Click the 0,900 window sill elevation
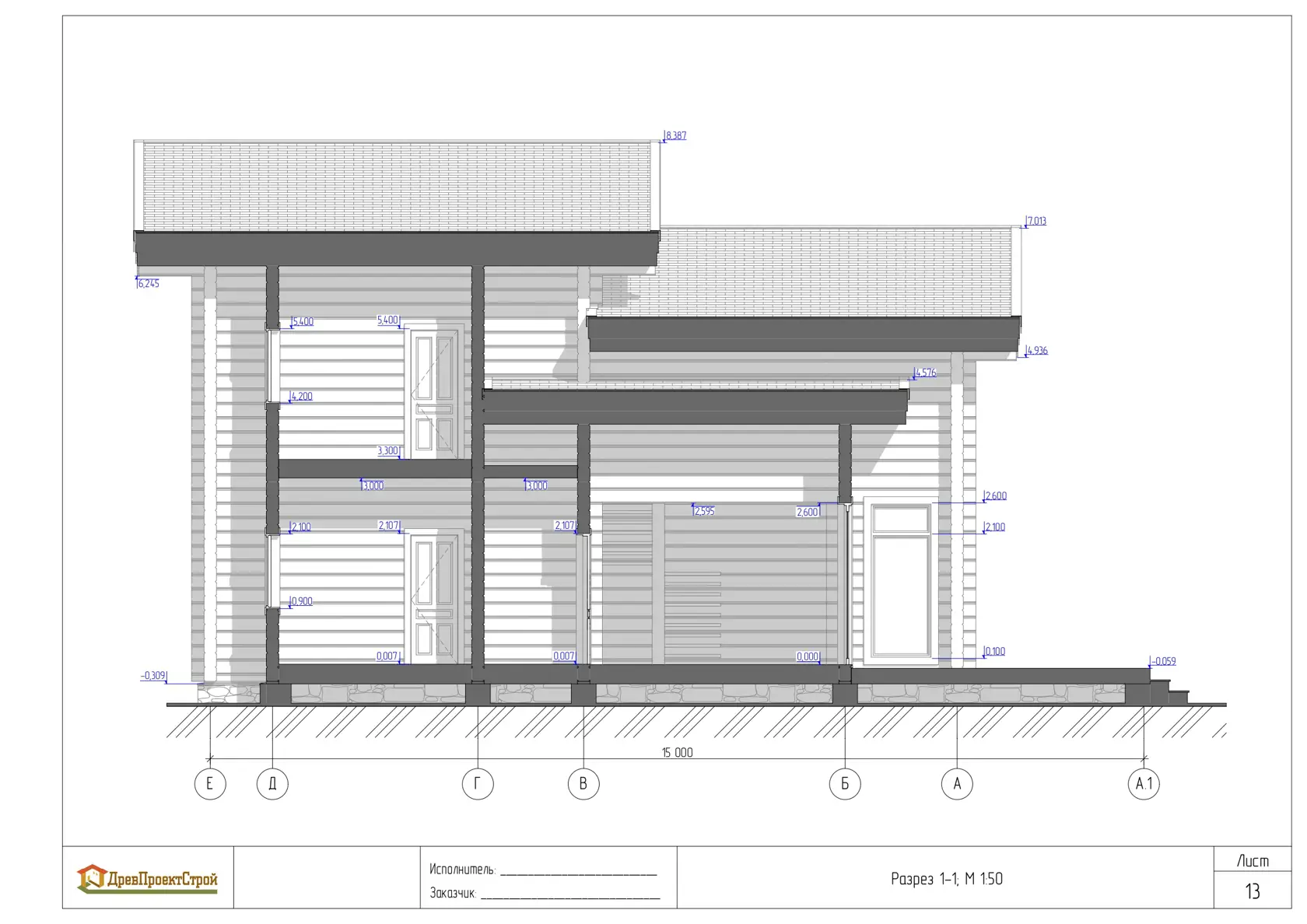 [302, 601]
